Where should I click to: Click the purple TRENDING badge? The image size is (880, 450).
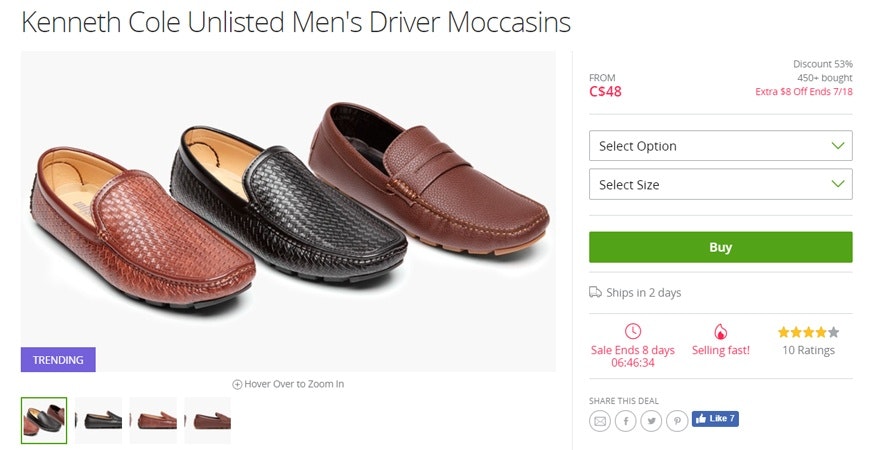[x=58, y=359]
